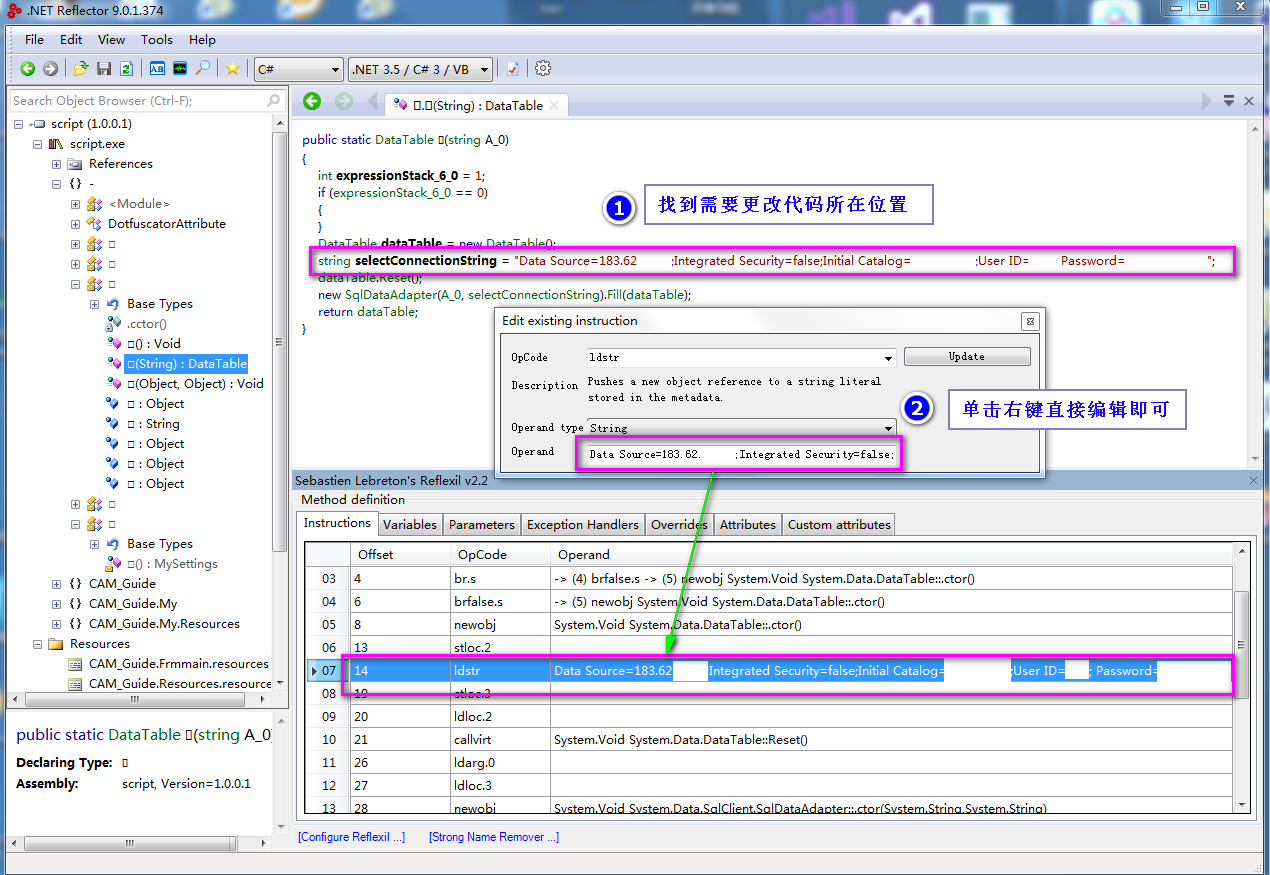Select the callvirt instruction row

coord(770,740)
